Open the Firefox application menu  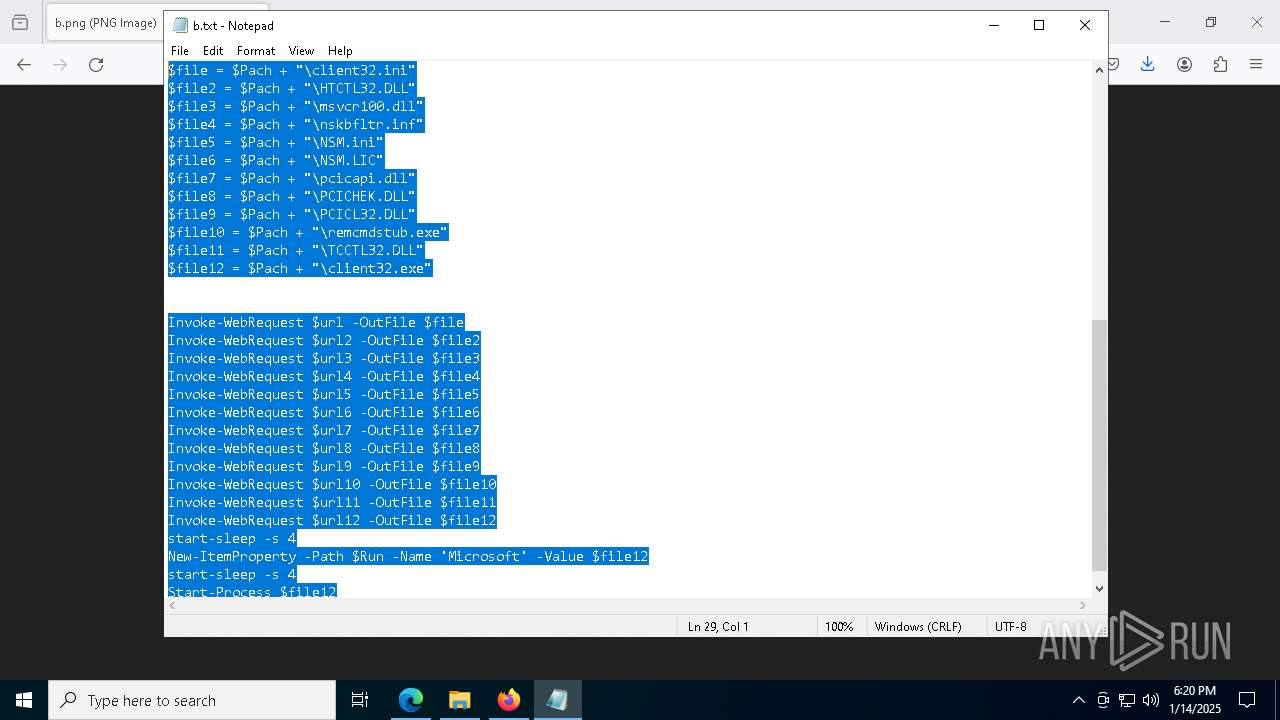(x=1256, y=64)
